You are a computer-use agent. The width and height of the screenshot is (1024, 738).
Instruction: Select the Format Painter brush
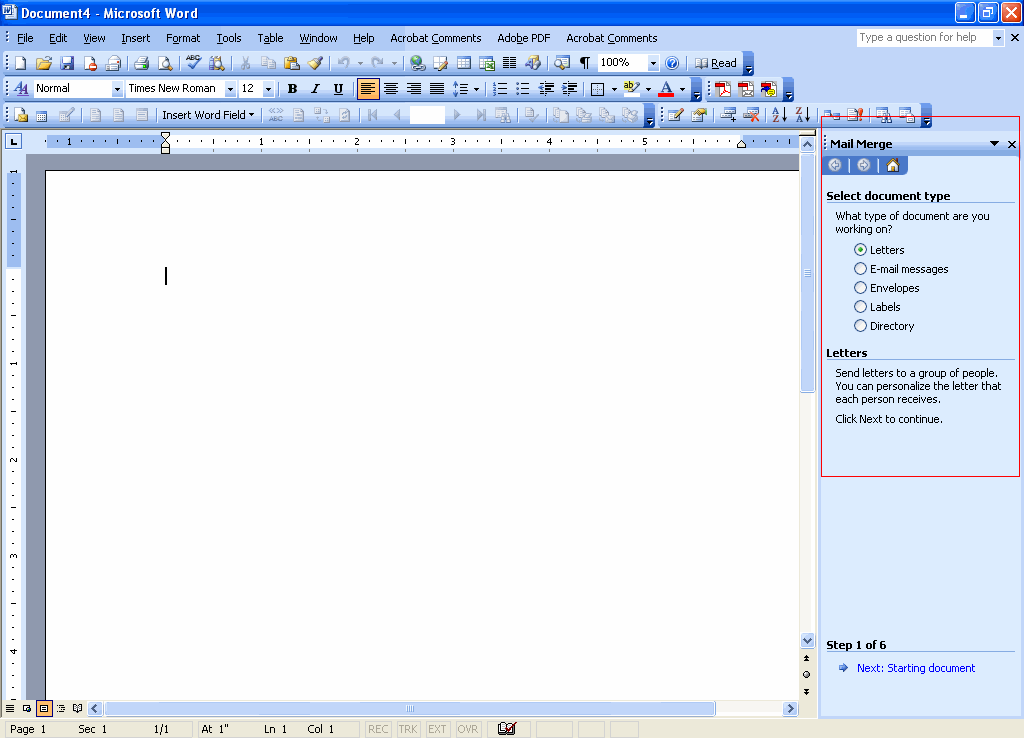pos(315,63)
